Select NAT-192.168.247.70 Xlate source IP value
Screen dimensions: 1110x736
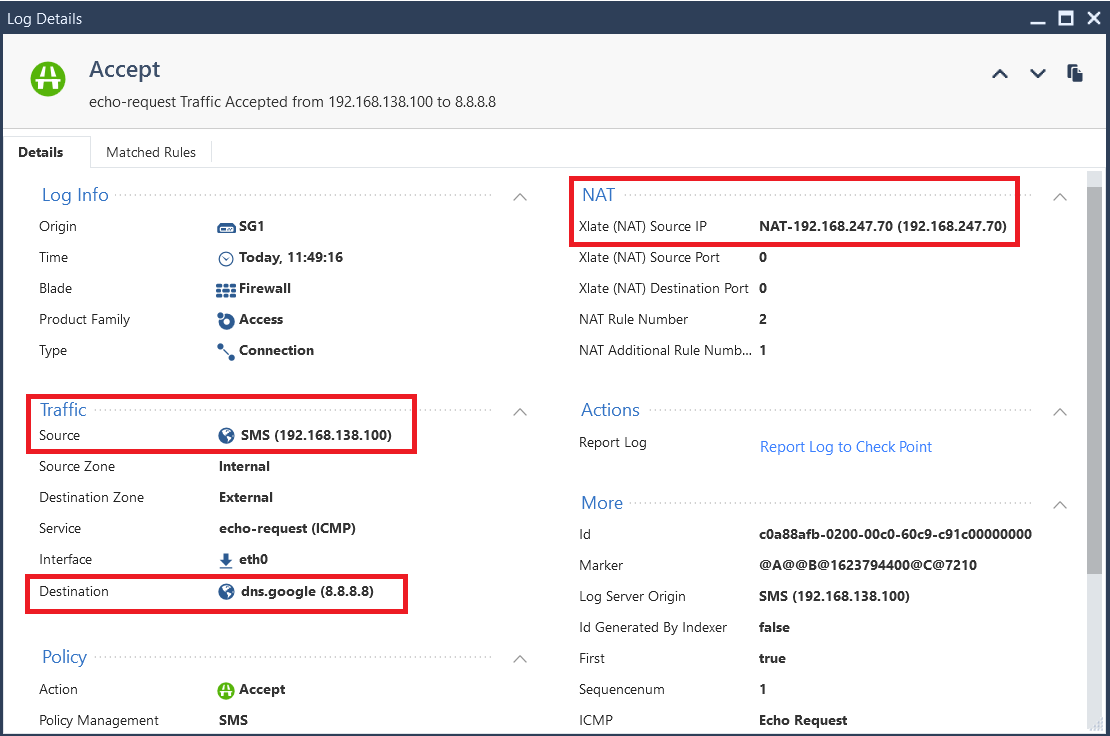pos(883,226)
